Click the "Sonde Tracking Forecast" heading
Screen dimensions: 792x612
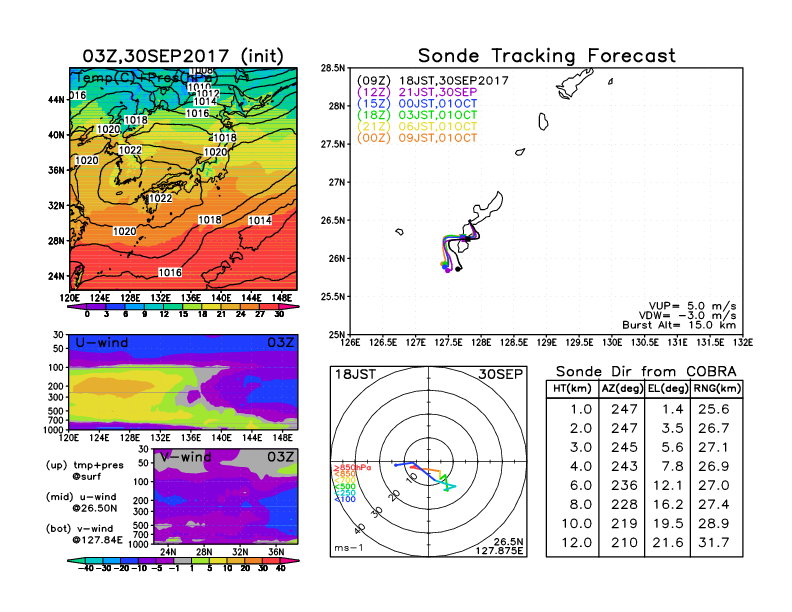point(547,55)
